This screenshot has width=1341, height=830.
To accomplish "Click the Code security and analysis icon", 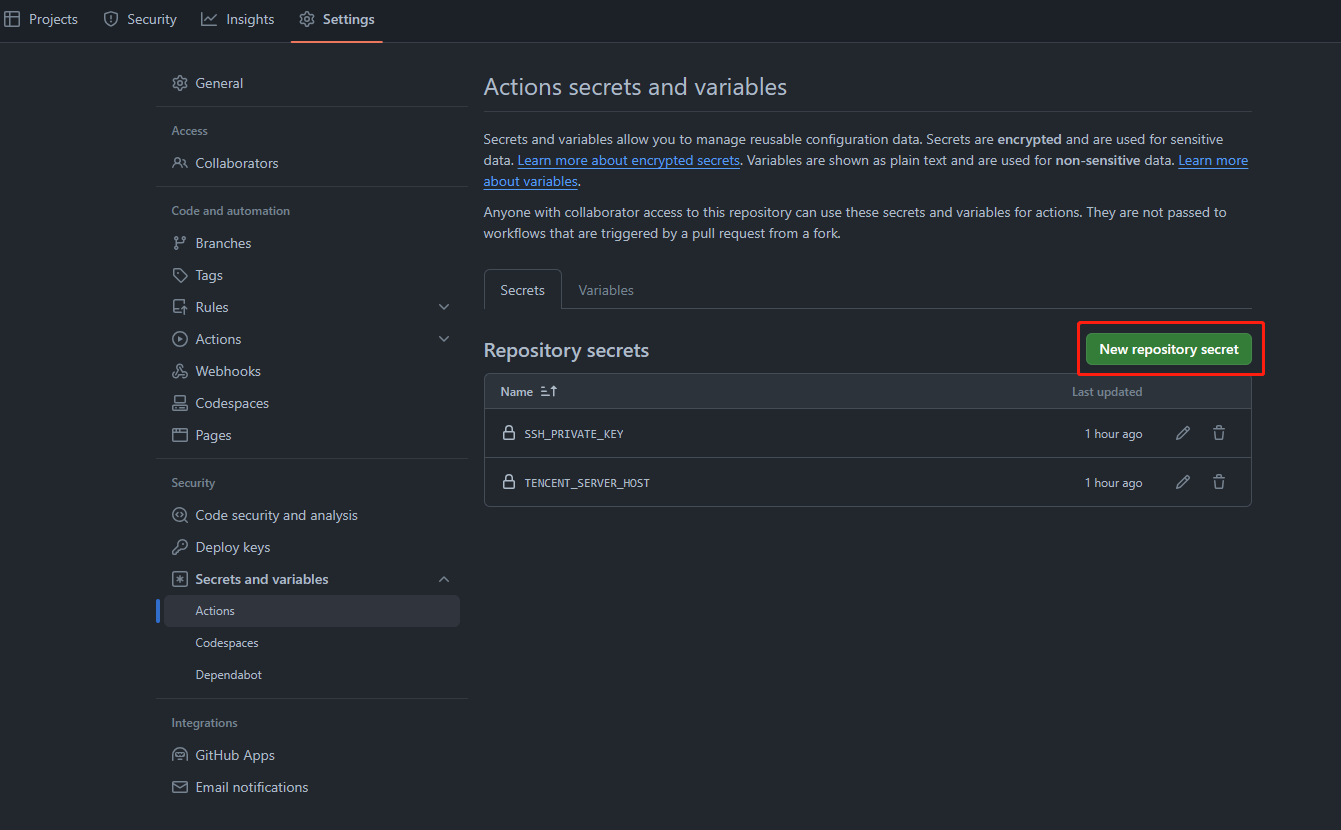I will tap(180, 515).
